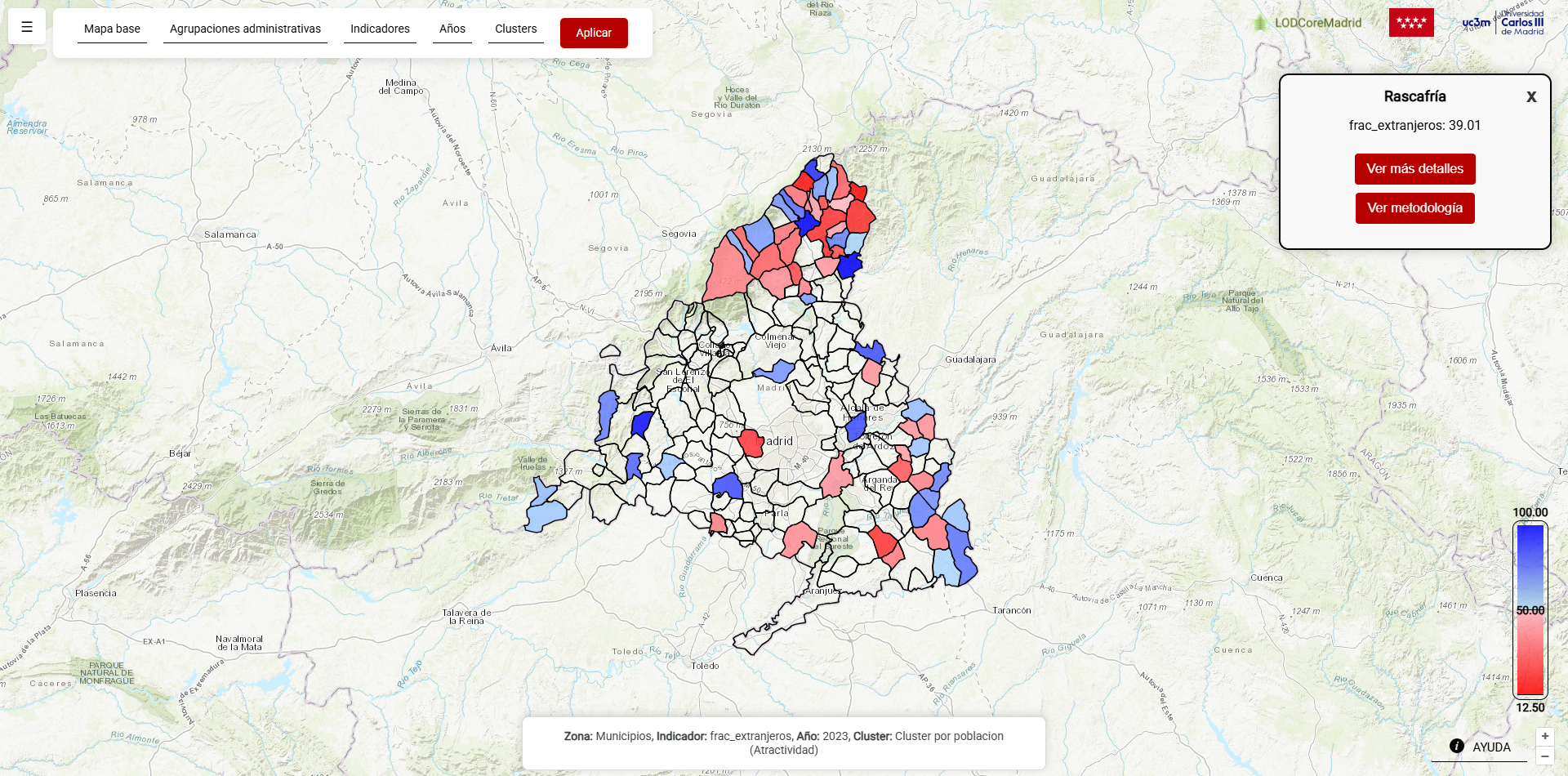1568x776 pixels.
Task: Open the Mapa base menu
Action: [x=112, y=29]
